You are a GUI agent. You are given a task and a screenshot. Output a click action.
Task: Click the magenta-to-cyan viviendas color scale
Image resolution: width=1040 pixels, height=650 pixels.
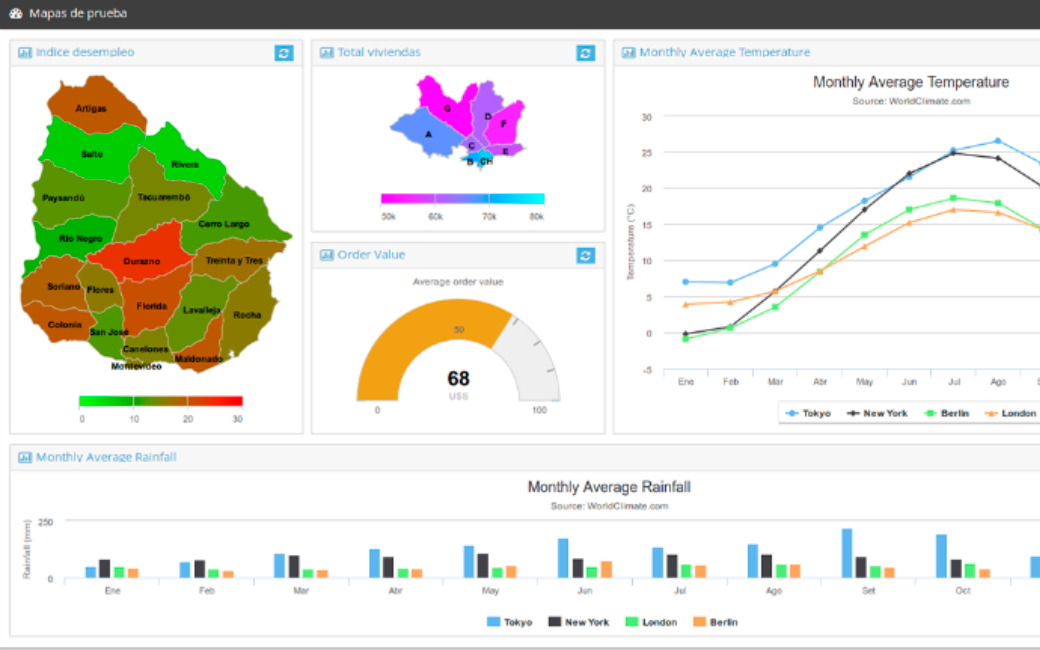(462, 199)
